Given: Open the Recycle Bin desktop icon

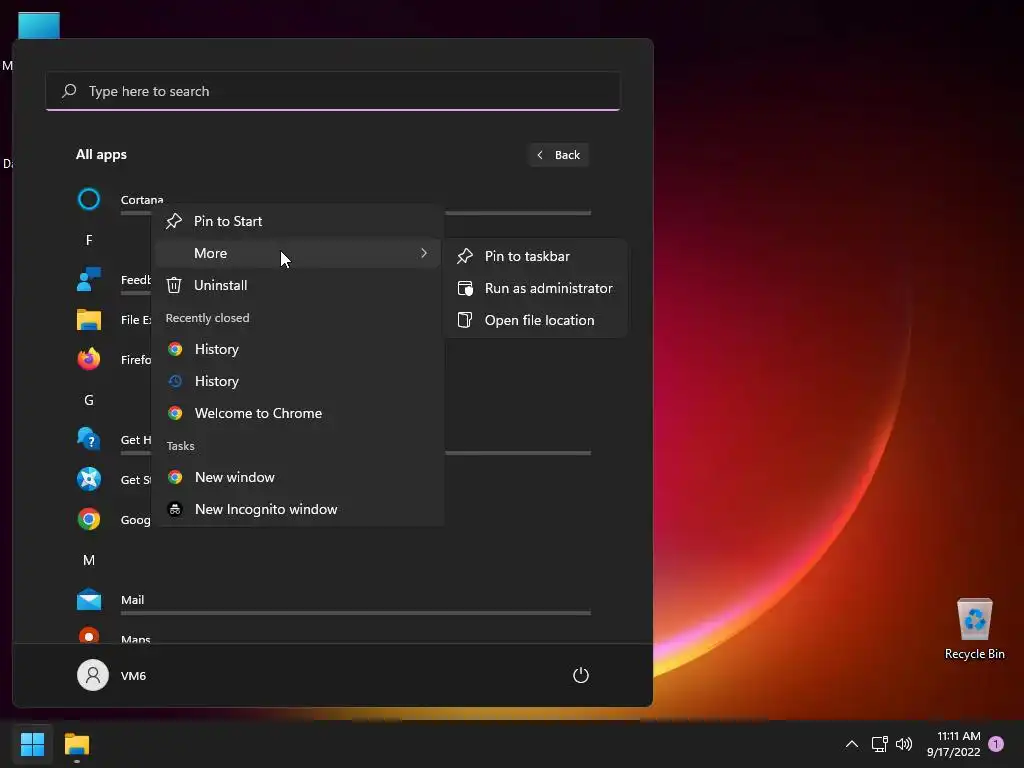Looking at the screenshot, I should (x=974, y=629).
